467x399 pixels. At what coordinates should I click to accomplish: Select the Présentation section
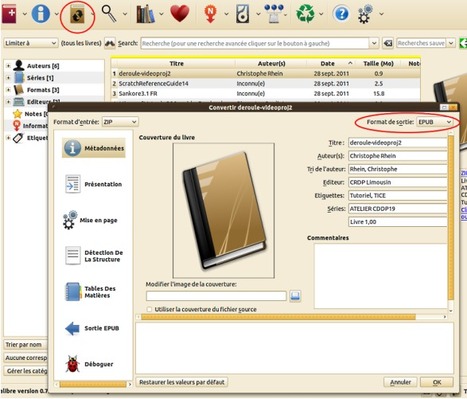(x=94, y=184)
